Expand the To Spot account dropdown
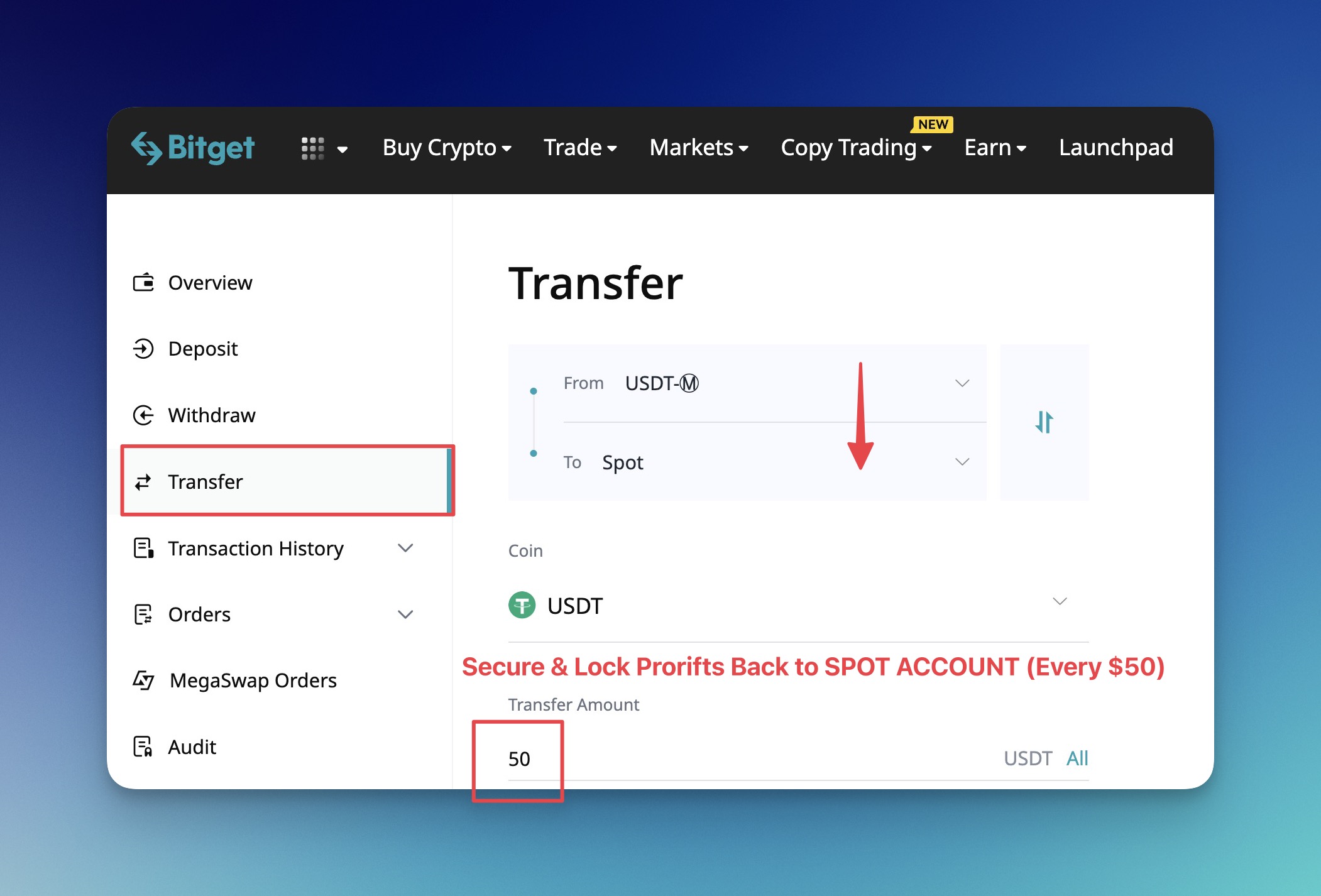The image size is (1321, 896). pyautogui.click(x=962, y=462)
